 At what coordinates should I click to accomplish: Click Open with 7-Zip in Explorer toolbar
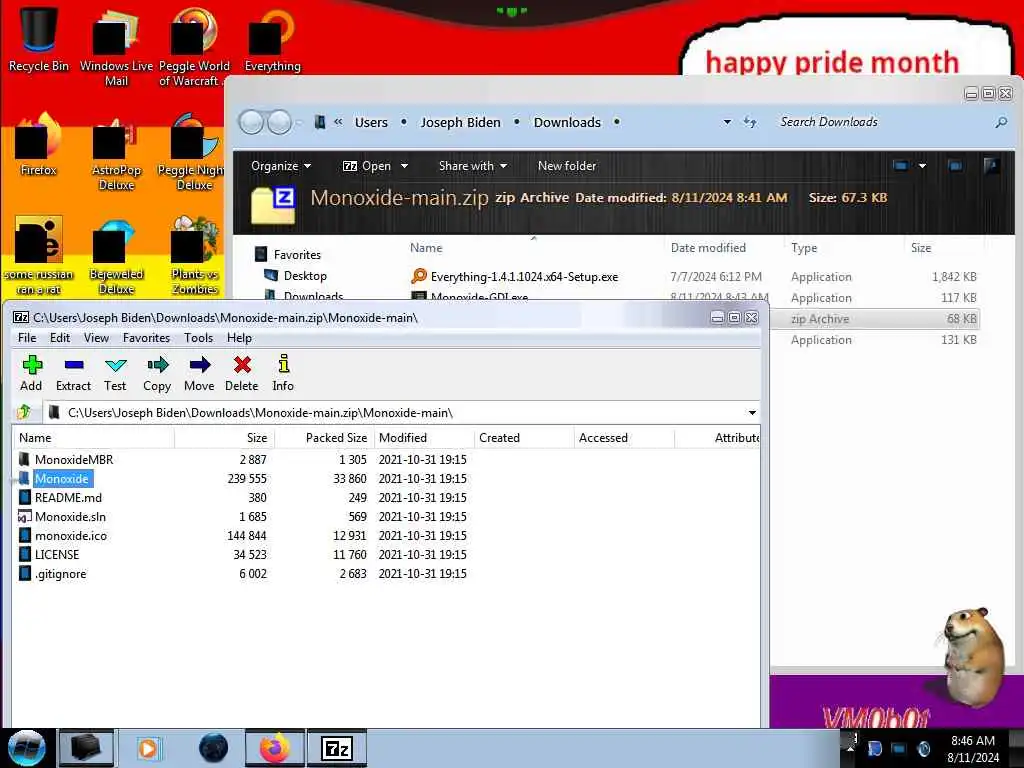tap(367, 166)
